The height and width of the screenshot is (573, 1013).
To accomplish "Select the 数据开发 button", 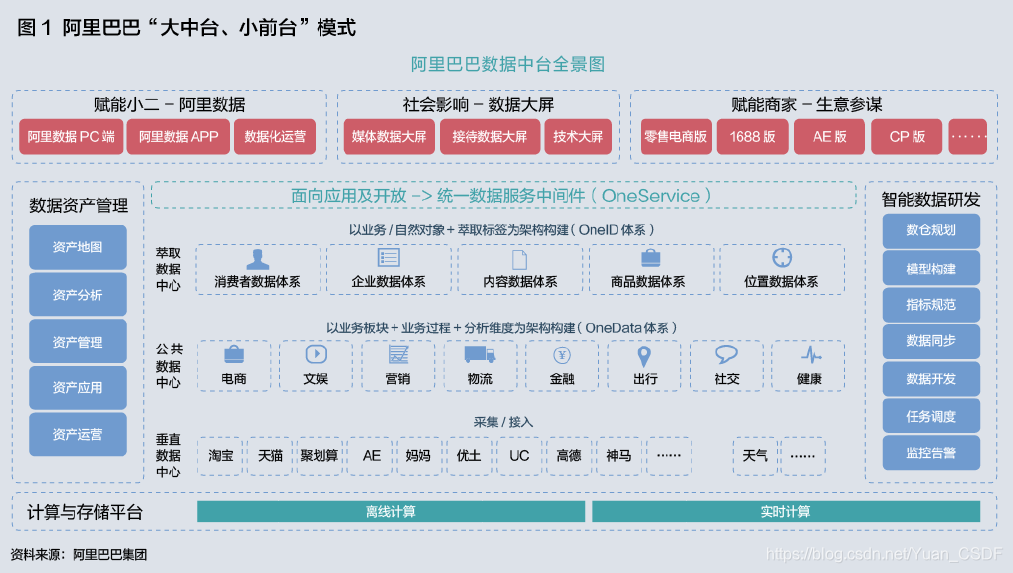I will coord(931,379).
